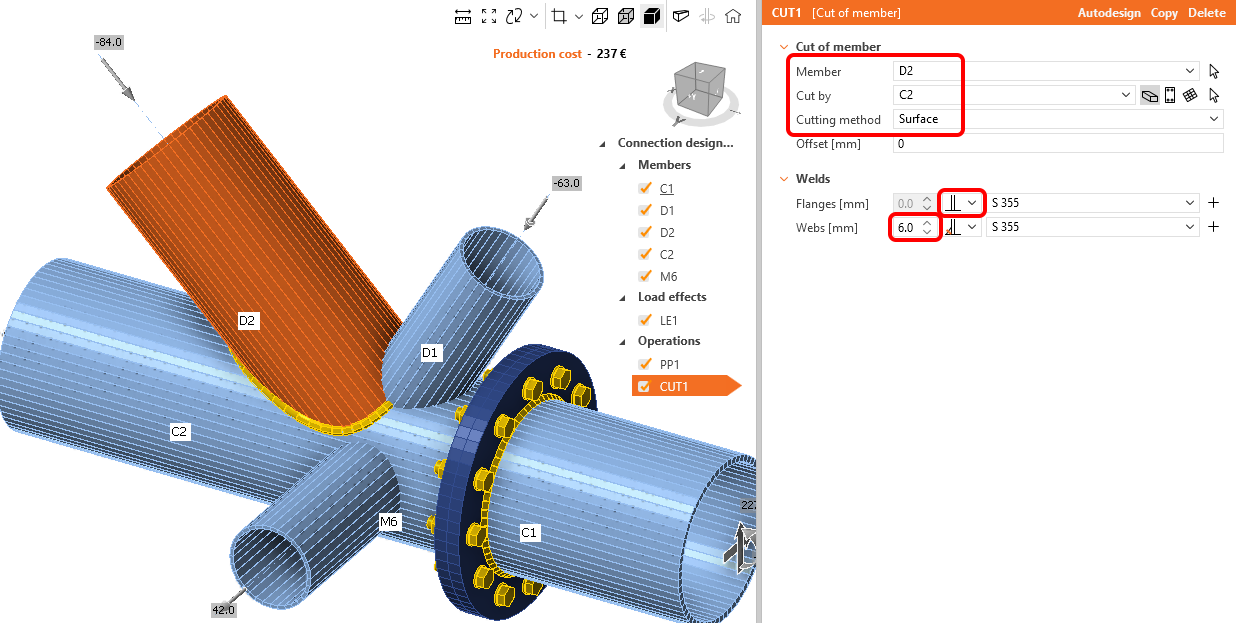The image size is (1236, 623).
Task: Click the M6 label in the 3D model
Action: click(389, 521)
